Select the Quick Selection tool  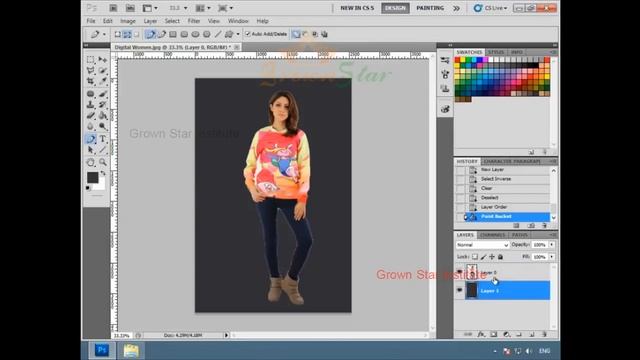click(102, 71)
